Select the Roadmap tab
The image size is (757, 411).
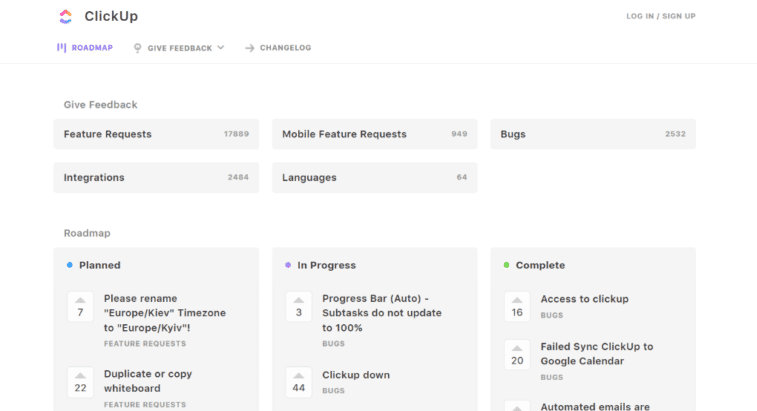[85, 47]
